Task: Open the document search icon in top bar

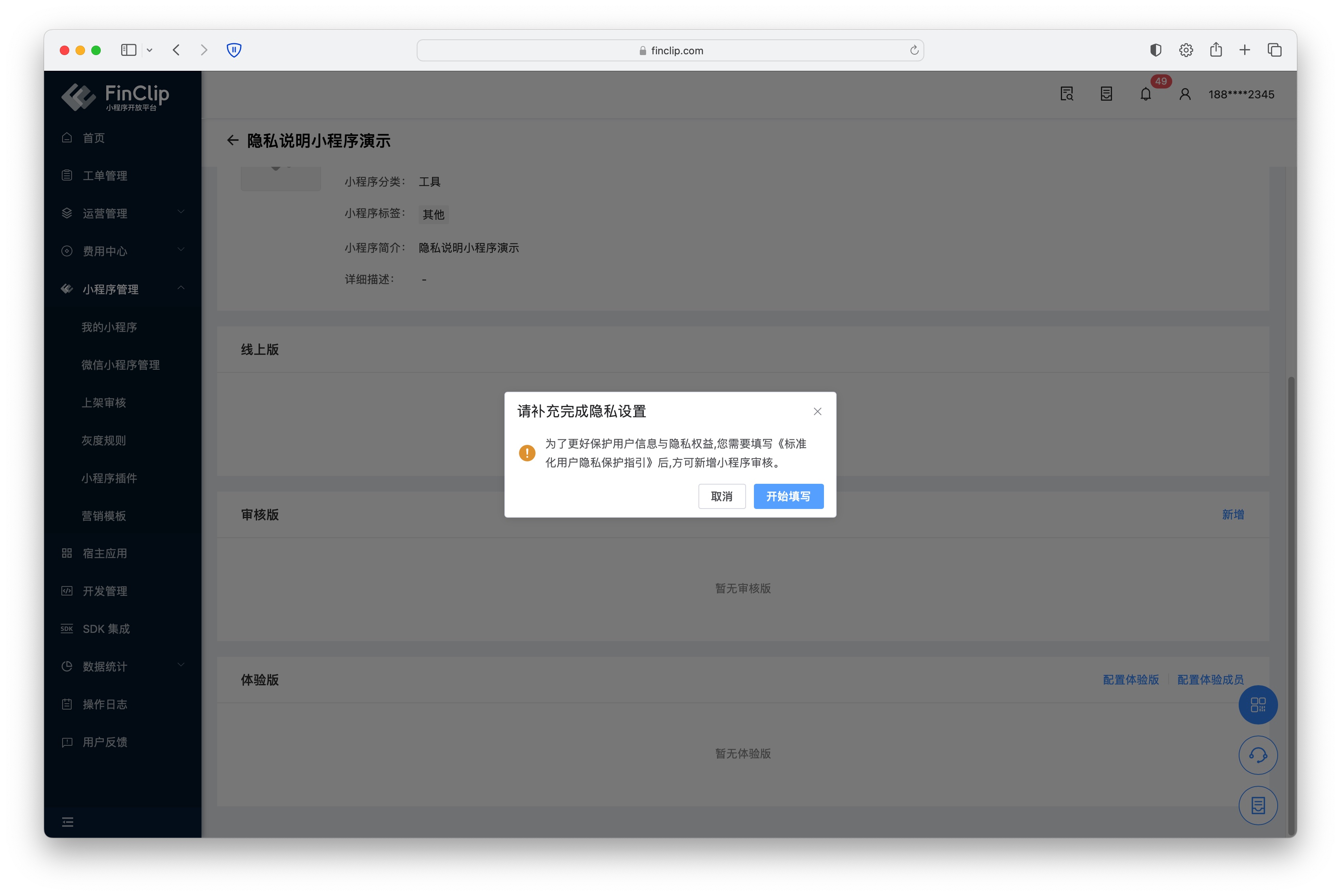Action: pos(1066,94)
